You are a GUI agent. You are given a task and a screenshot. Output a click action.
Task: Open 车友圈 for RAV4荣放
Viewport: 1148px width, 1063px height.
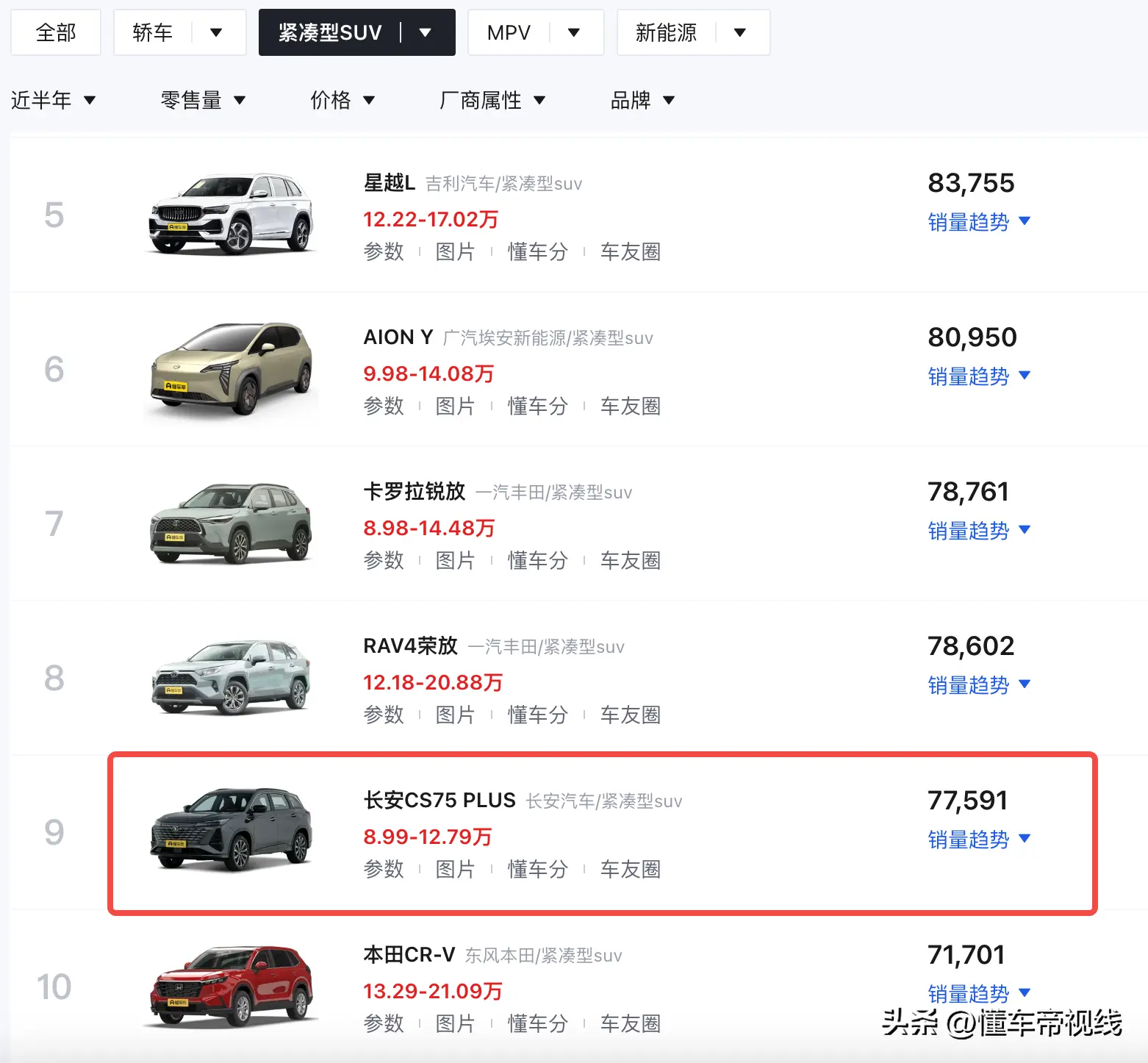[631, 715]
